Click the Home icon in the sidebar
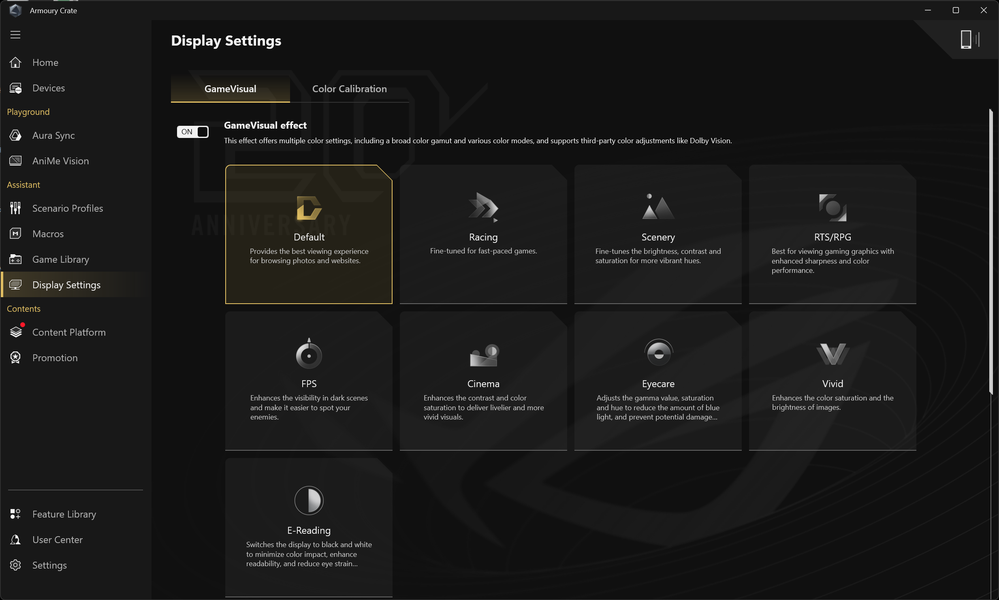Screen dimensions: 999x600 [15, 62]
